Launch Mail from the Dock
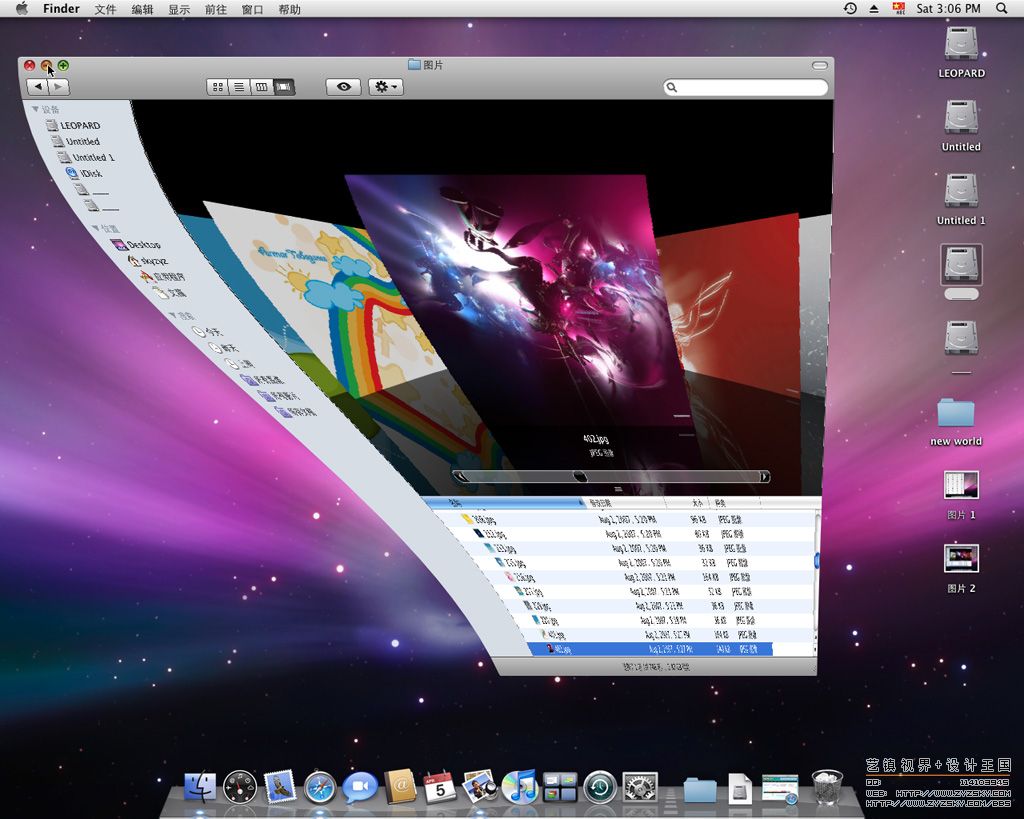 pyautogui.click(x=280, y=787)
